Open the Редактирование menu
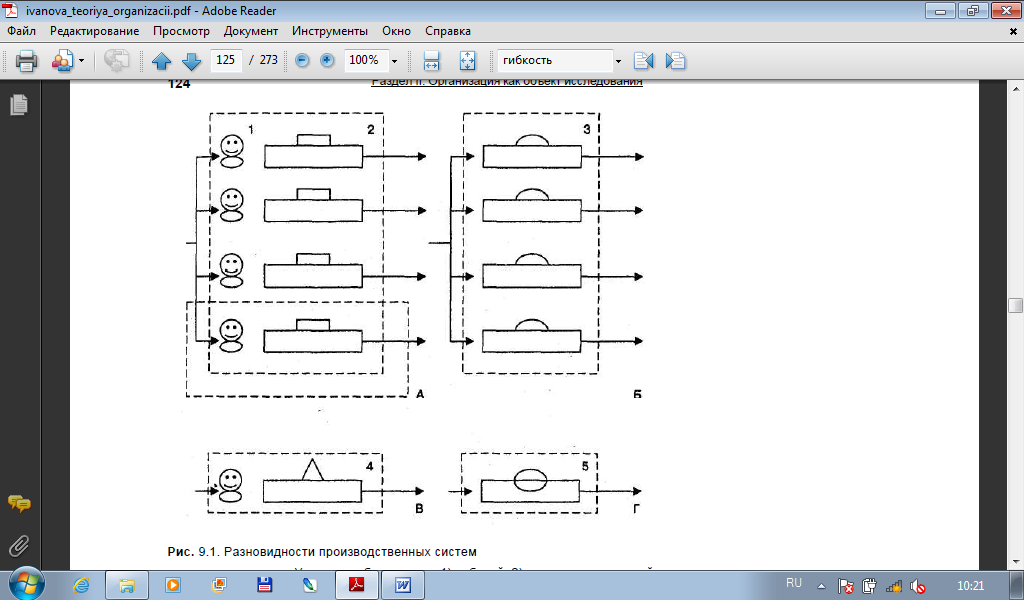Viewport: 1024px width, 600px height. pos(95,31)
